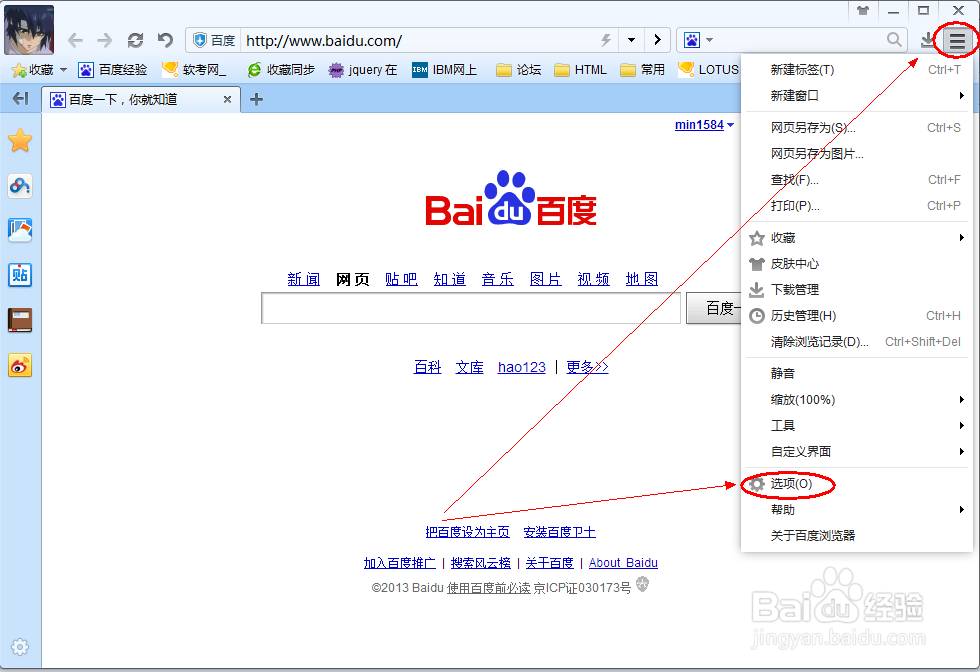This screenshot has width=980, height=672.
Task: Open the HTML bookmark folder
Action: (x=581, y=69)
